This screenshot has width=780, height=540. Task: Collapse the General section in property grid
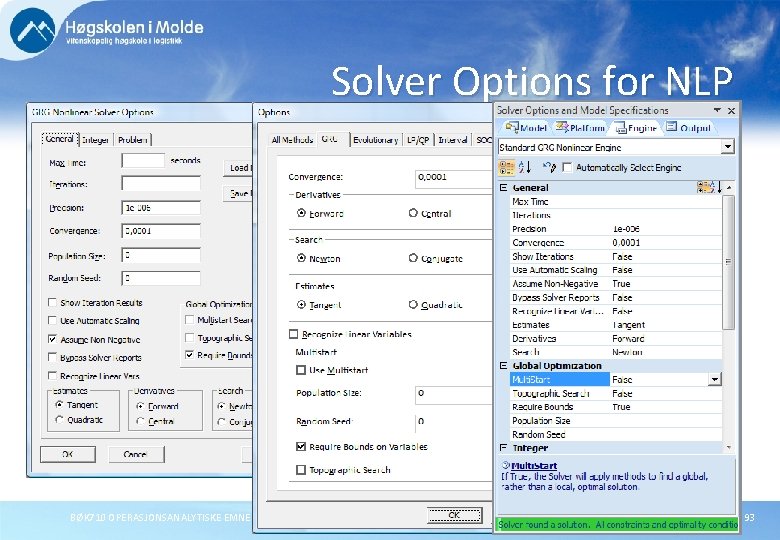503,187
